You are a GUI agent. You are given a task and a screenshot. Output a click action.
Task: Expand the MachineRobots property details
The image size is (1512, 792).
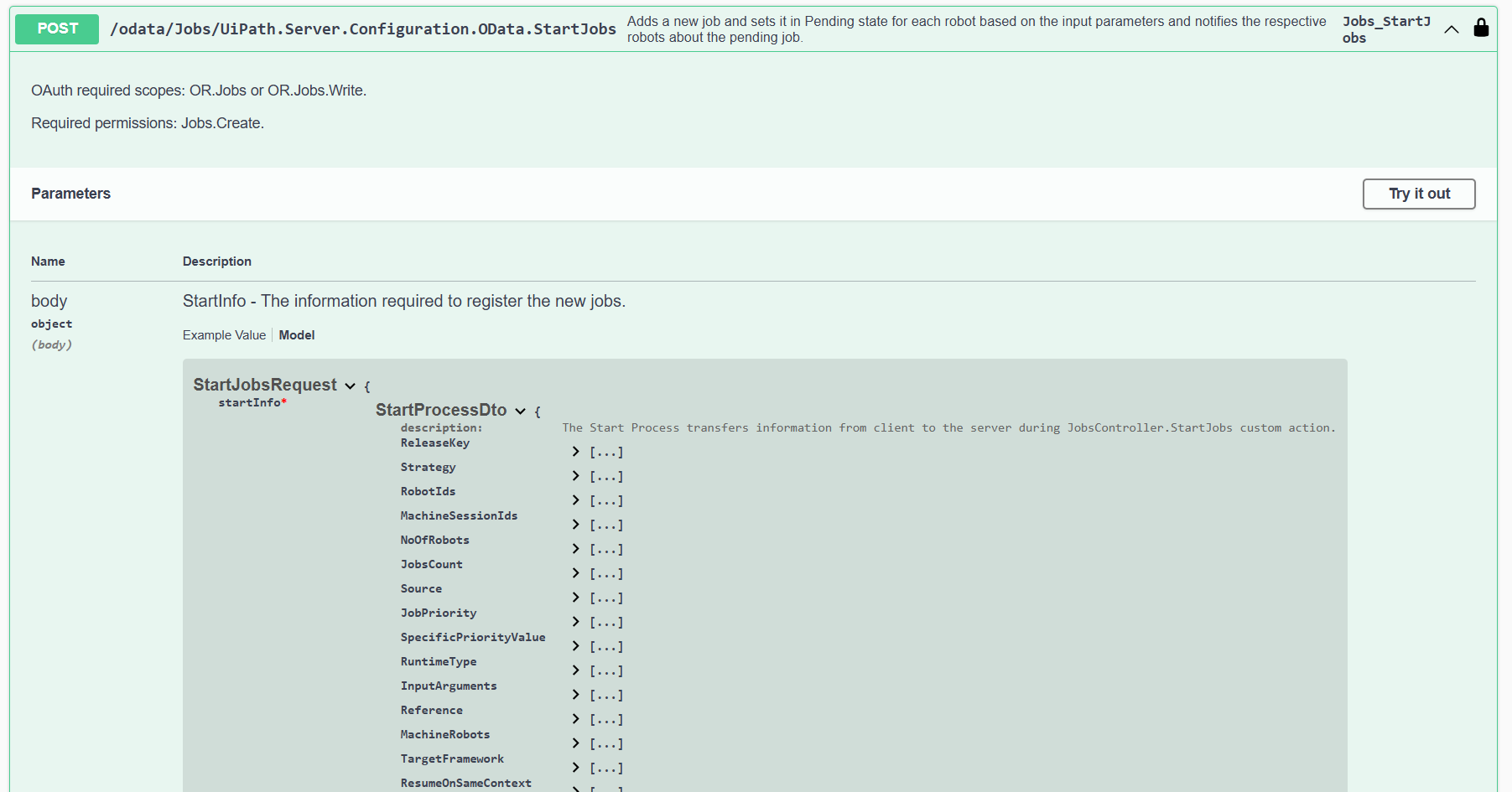[575, 743]
